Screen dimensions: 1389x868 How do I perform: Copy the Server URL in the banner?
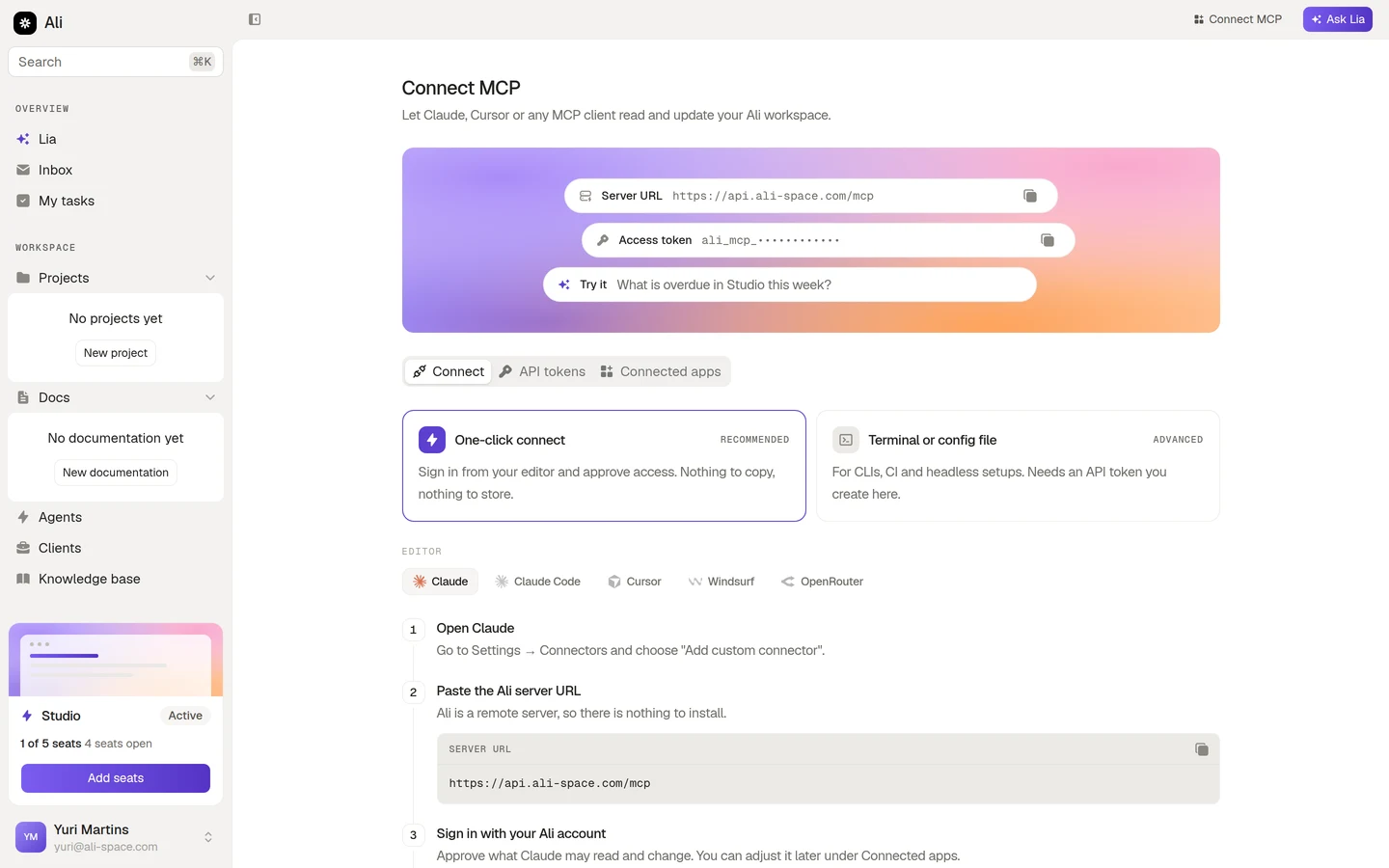point(1030,196)
